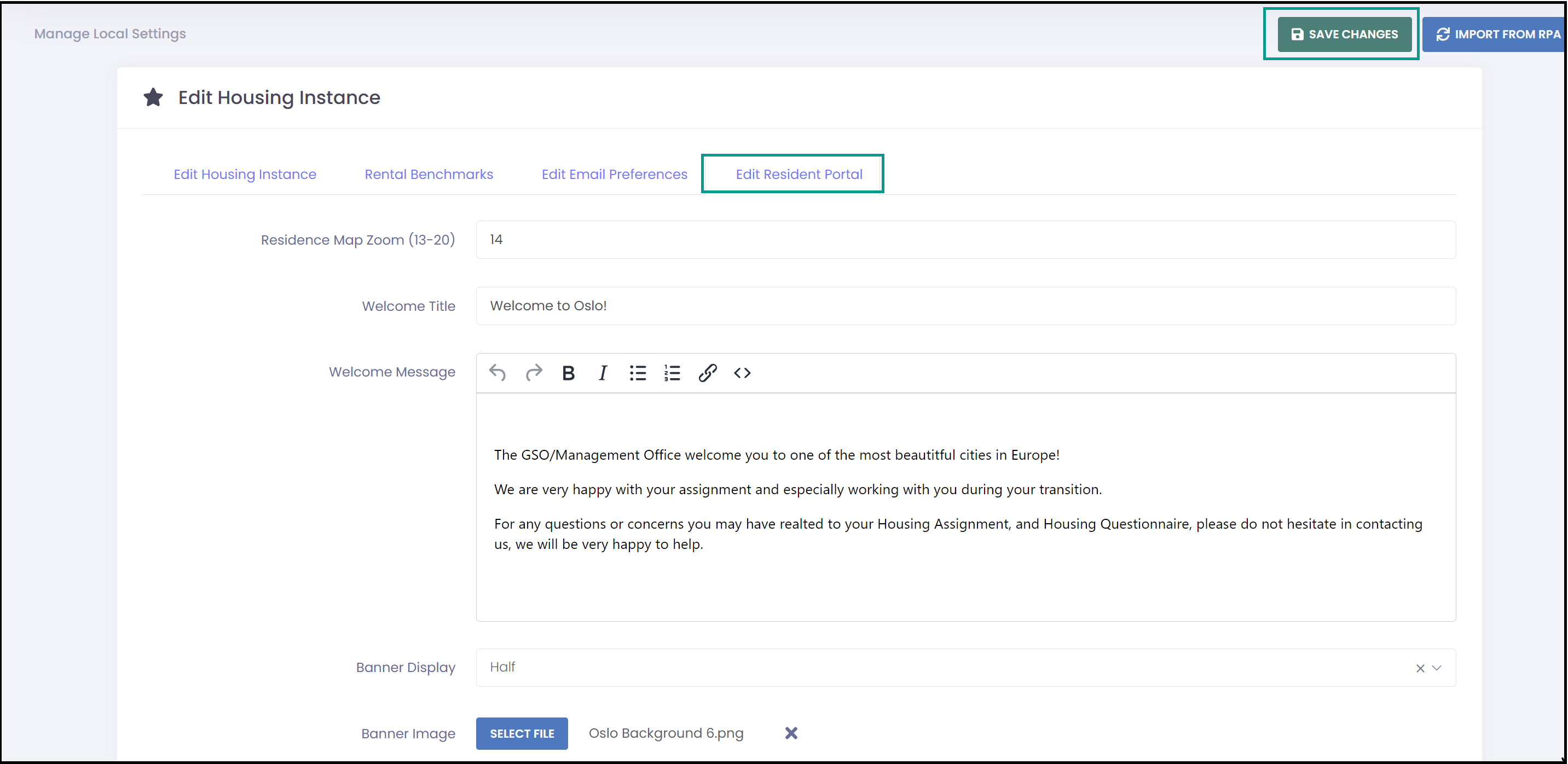The height and width of the screenshot is (764, 1568).
Task: Open source code view icon
Action: point(743,373)
